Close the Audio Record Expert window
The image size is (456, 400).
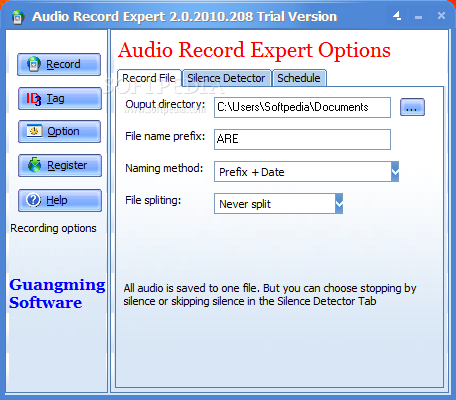(x=441, y=16)
